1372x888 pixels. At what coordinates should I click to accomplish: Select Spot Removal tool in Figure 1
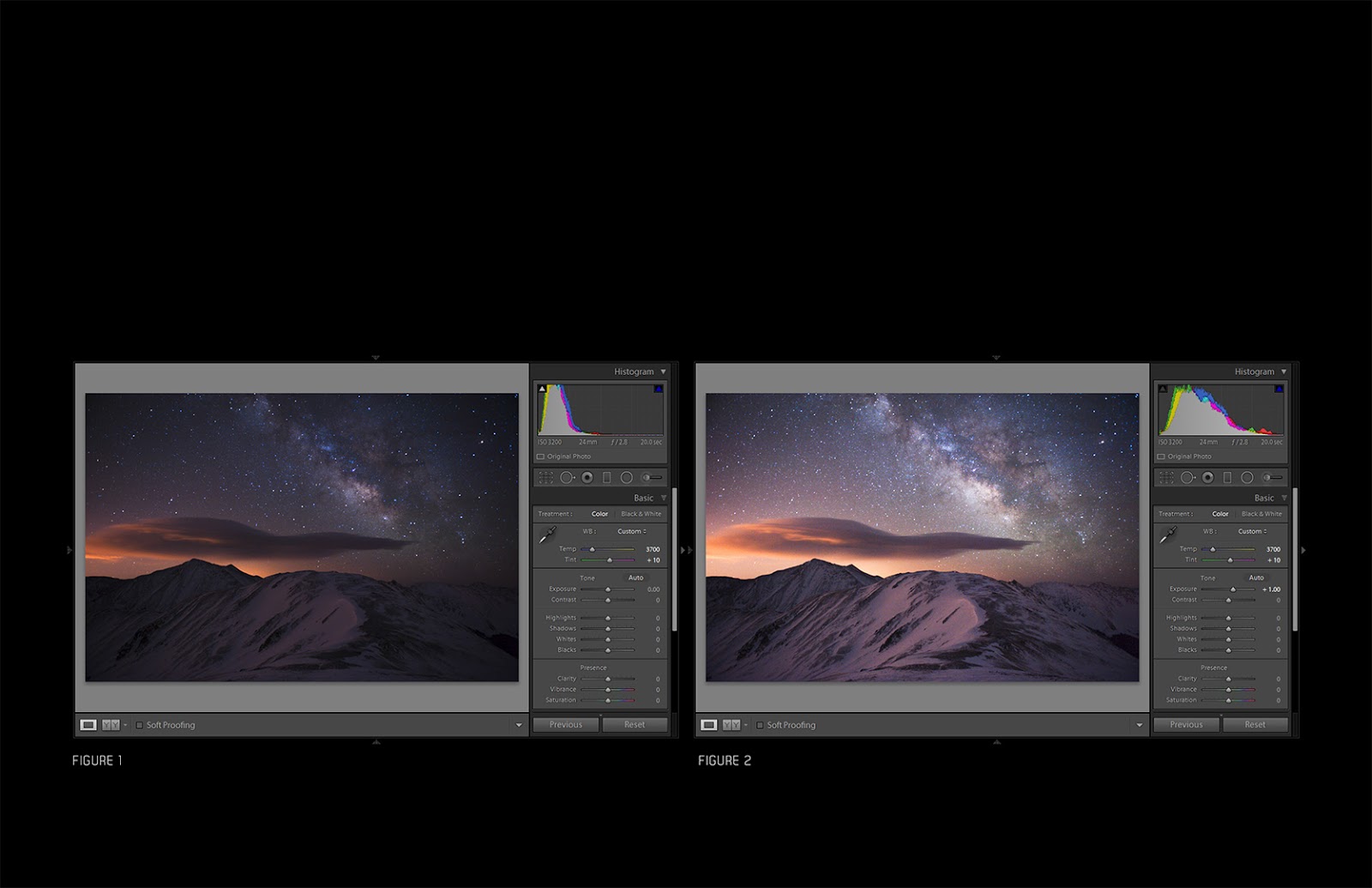coord(567,477)
